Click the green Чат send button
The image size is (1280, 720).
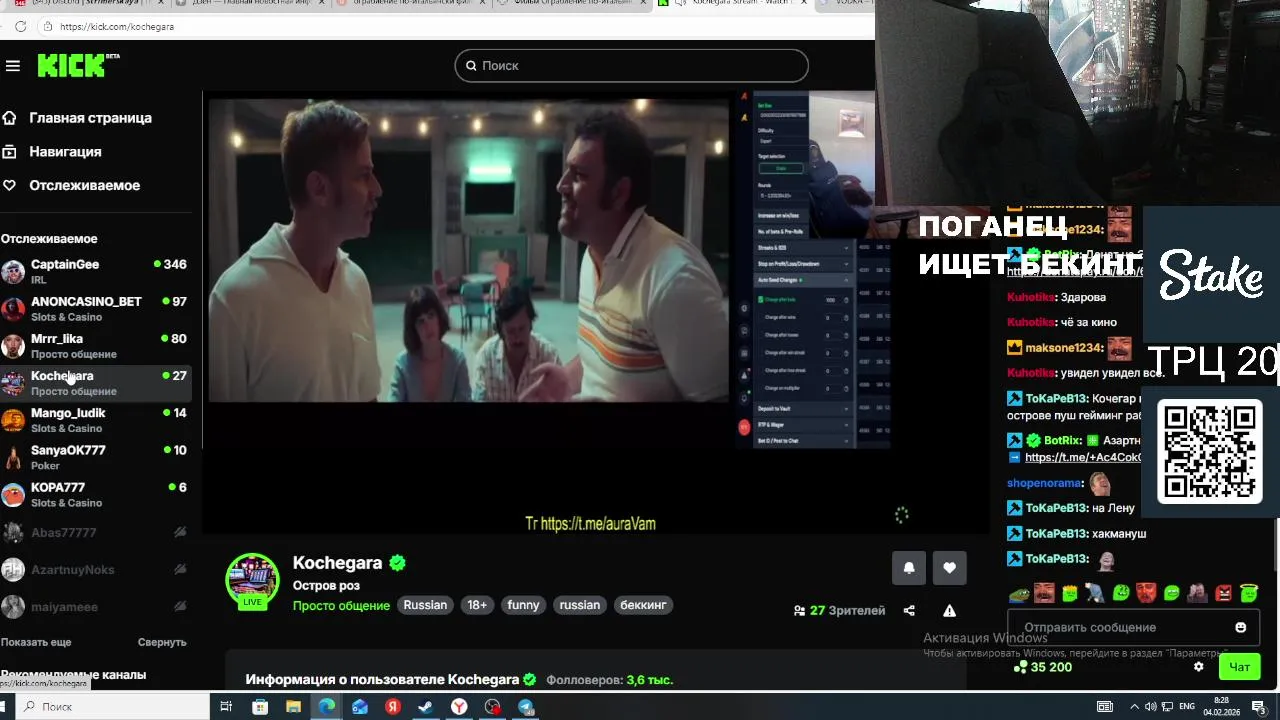pos(1240,667)
